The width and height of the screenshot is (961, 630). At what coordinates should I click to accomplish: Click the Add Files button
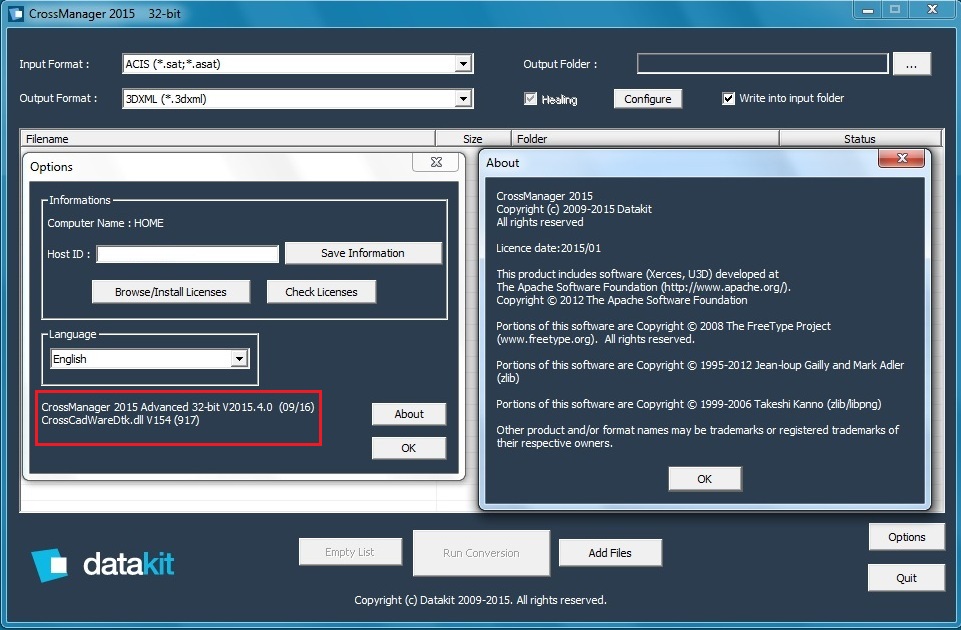pyautogui.click(x=610, y=553)
